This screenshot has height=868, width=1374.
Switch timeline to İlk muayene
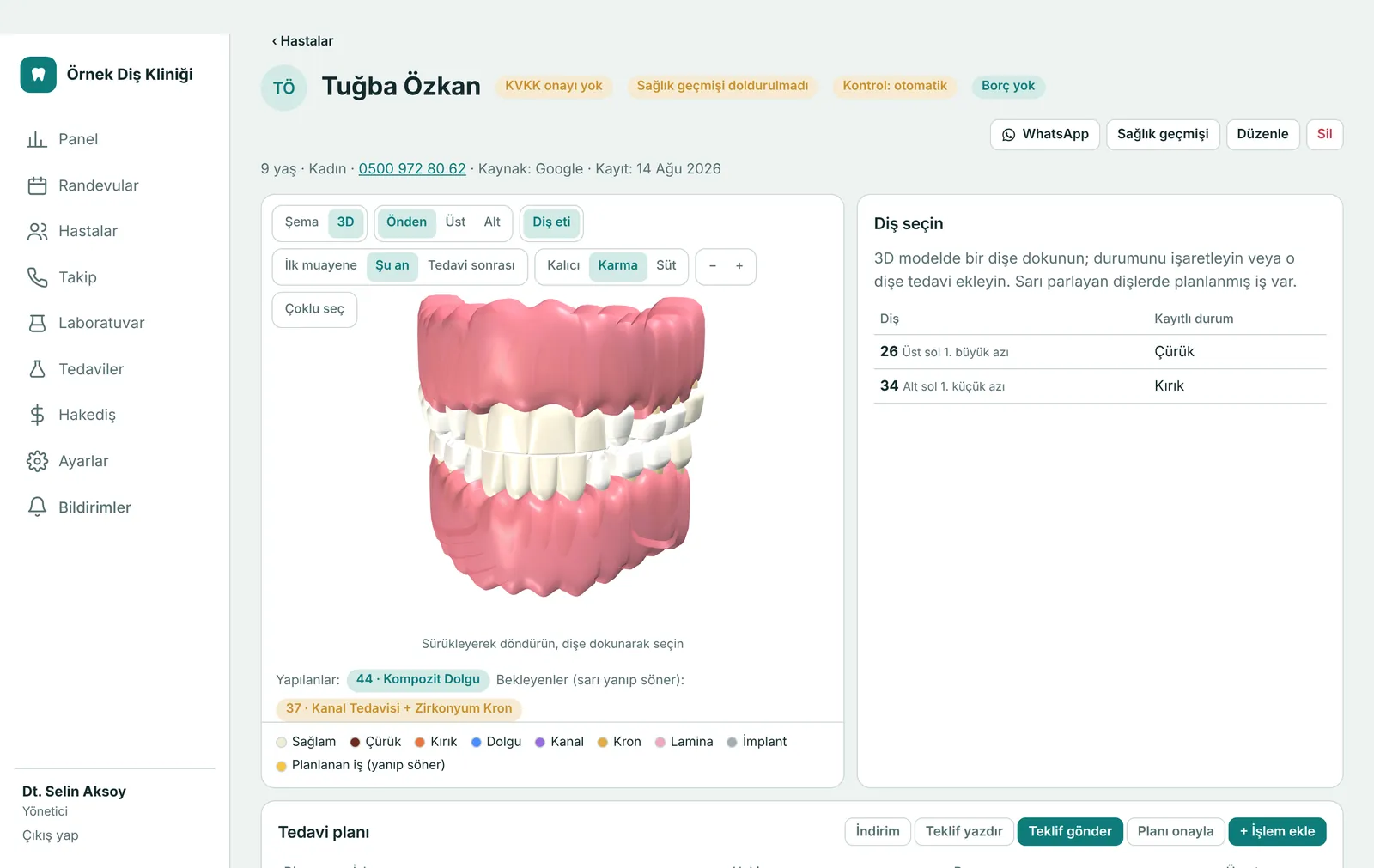[320, 266]
